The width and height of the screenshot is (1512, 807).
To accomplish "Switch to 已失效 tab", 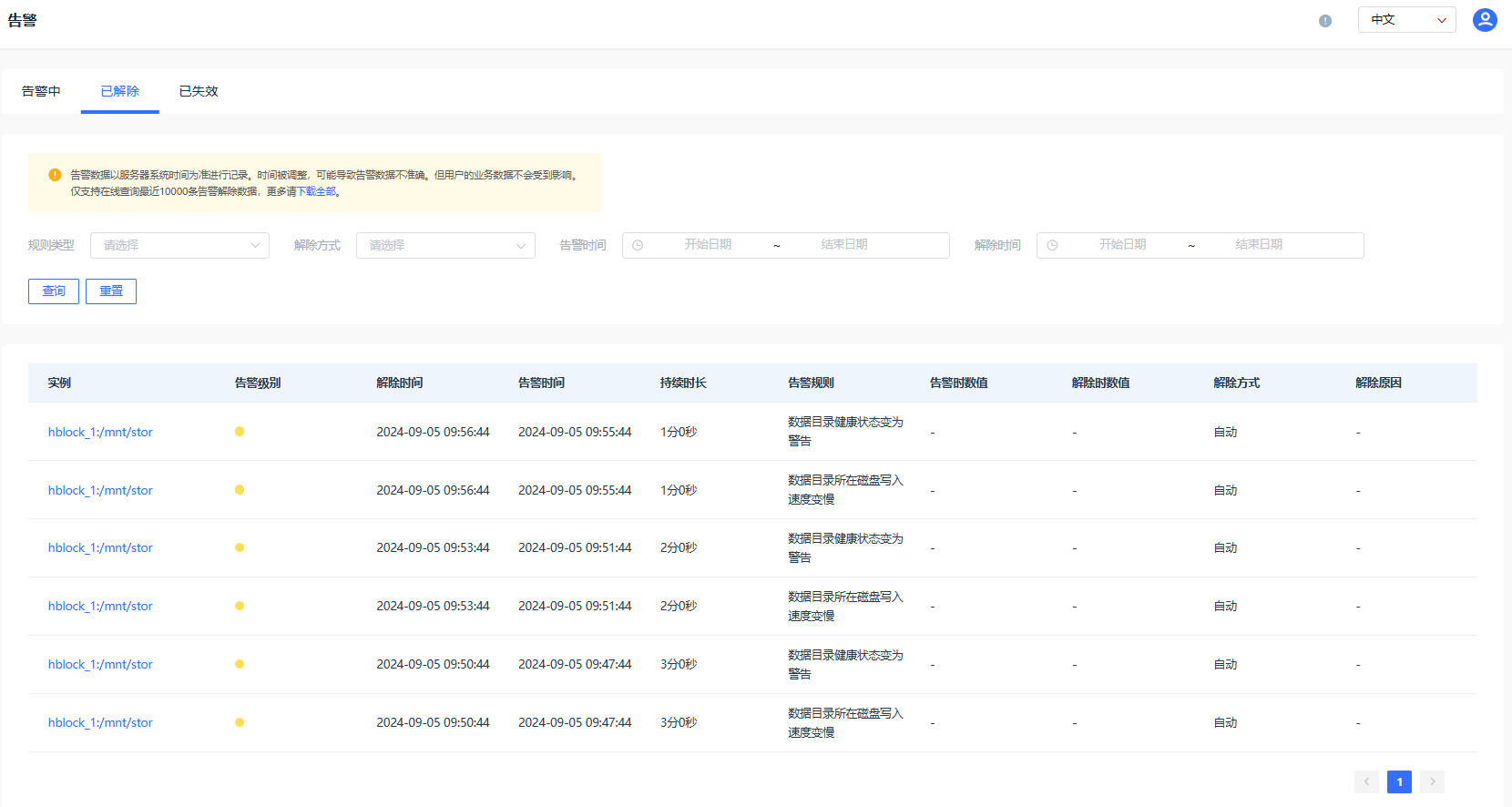I will coord(199,91).
